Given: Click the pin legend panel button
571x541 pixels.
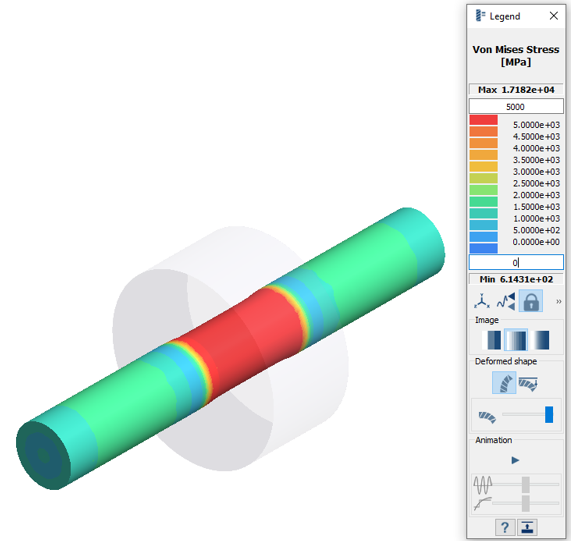Looking at the screenshot, I should point(527,528).
